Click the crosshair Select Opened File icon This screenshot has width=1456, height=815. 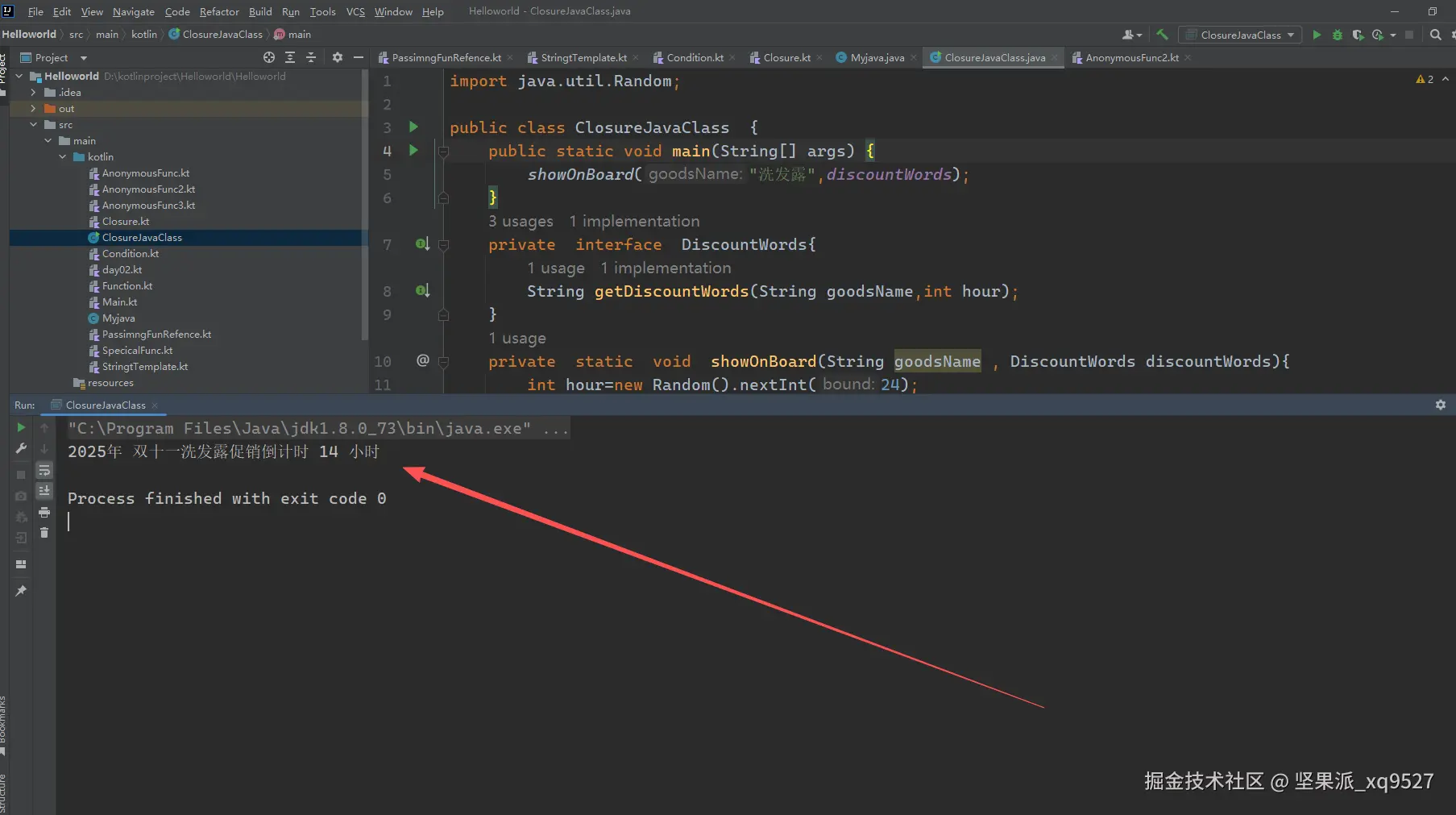[269, 57]
